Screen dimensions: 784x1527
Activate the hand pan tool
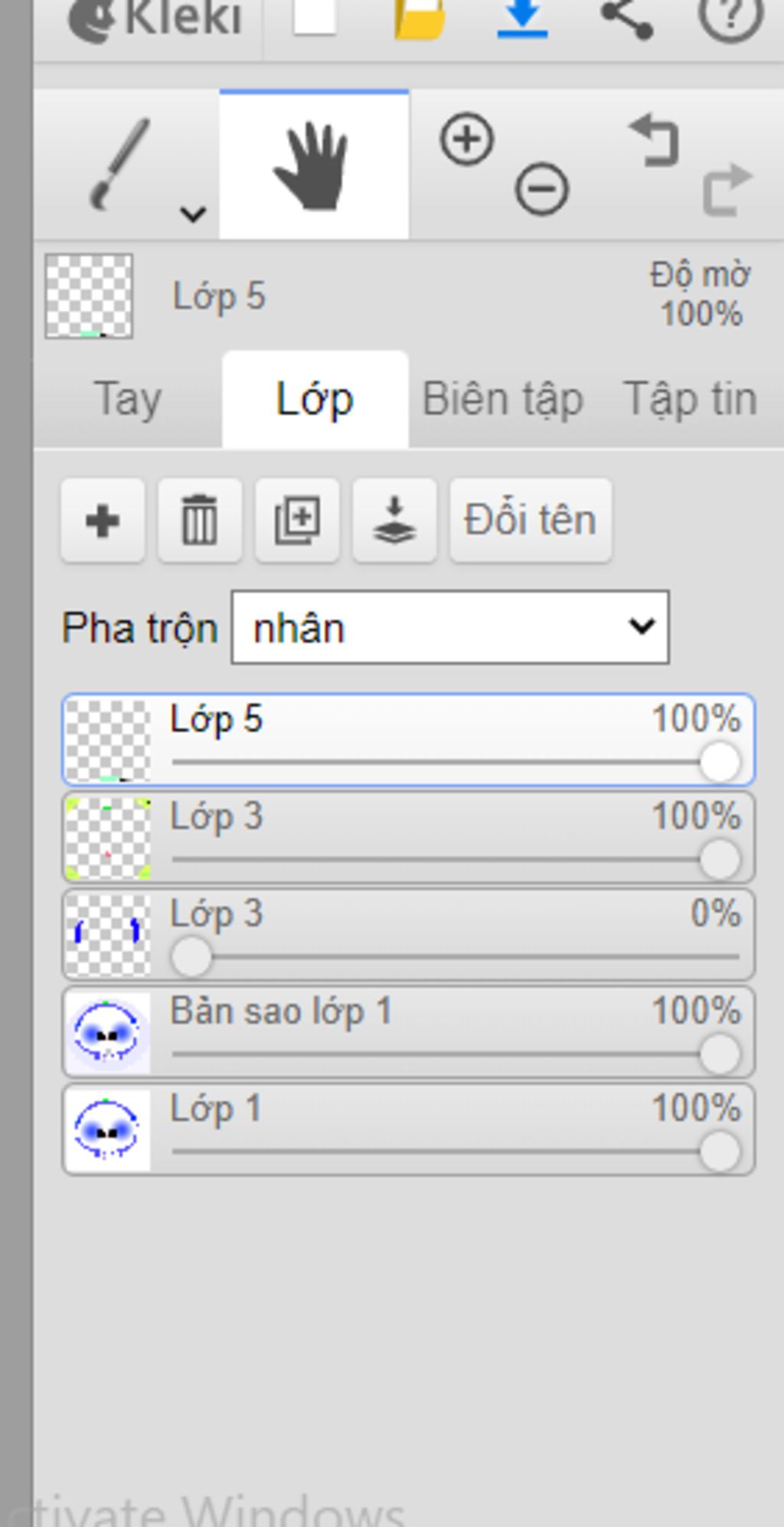pyautogui.click(x=313, y=165)
